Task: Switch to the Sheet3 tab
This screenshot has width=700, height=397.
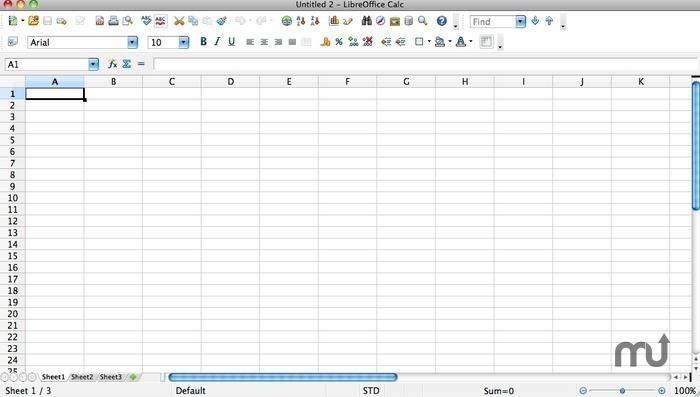Action: pyautogui.click(x=110, y=377)
